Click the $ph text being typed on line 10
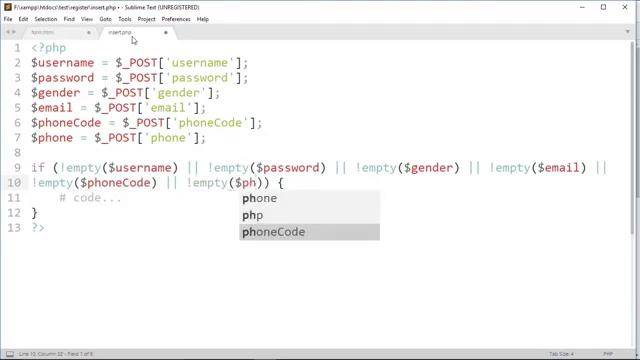Screen dimensions: 640x360 245,183
